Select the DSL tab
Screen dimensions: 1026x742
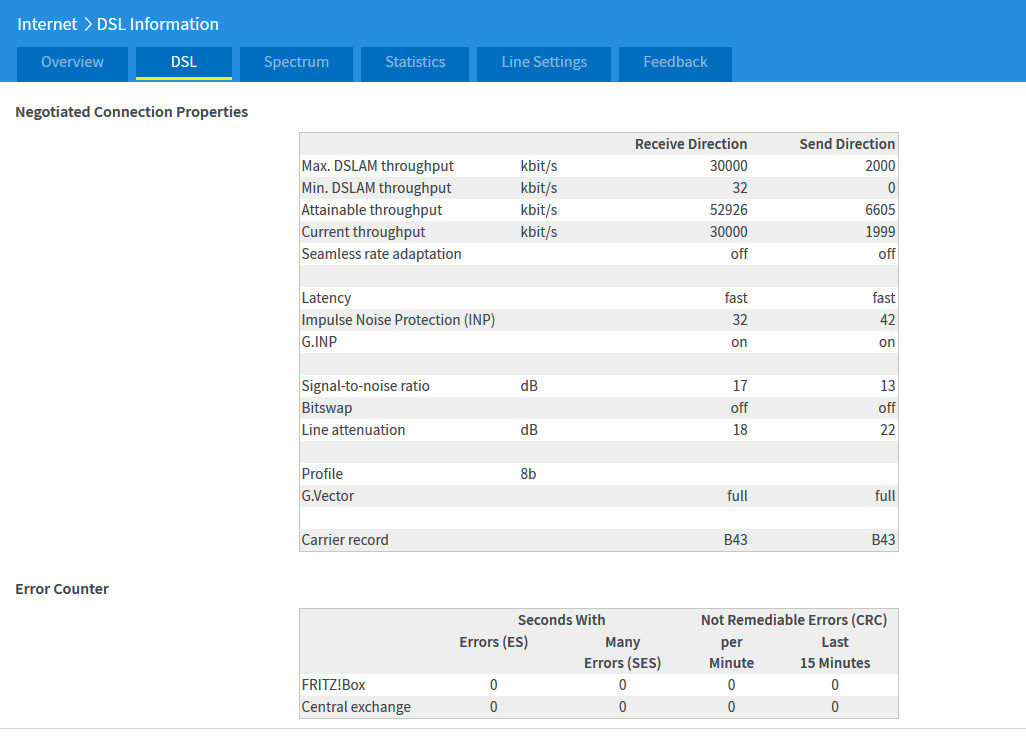pos(184,62)
